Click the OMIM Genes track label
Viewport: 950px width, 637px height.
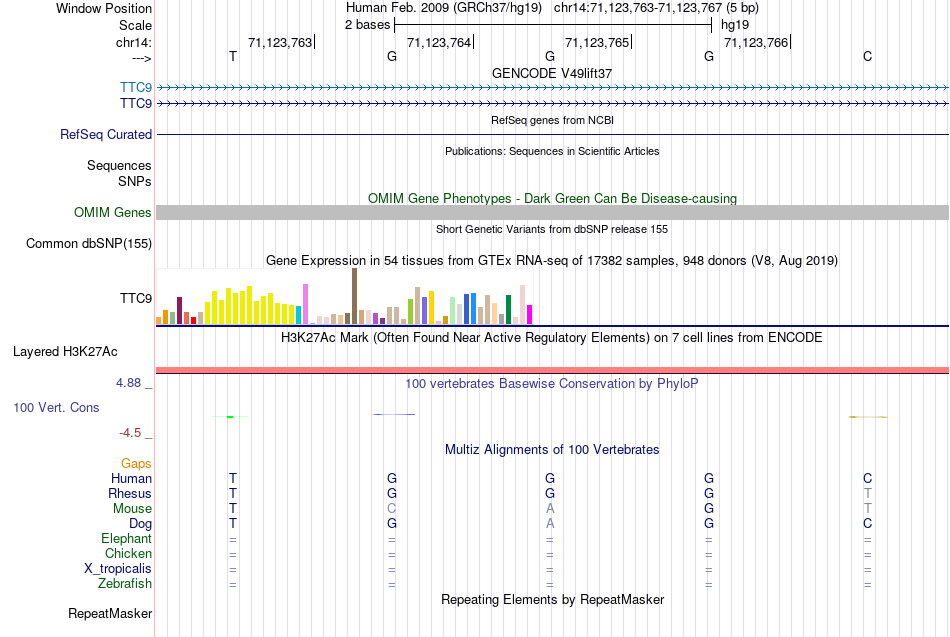[x=112, y=212]
